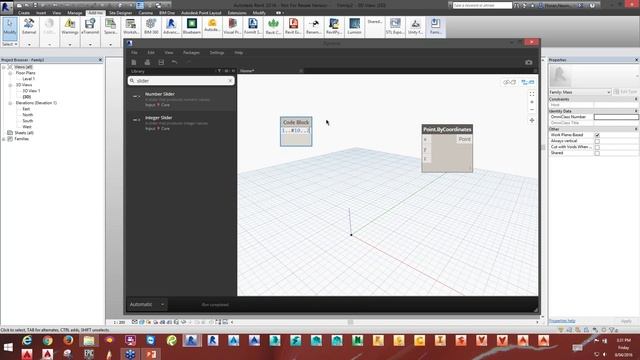Viewport: 640px width, 360px height.
Task: Click the Save icon in Dynamo toolbar
Action: pyautogui.click(x=161, y=62)
